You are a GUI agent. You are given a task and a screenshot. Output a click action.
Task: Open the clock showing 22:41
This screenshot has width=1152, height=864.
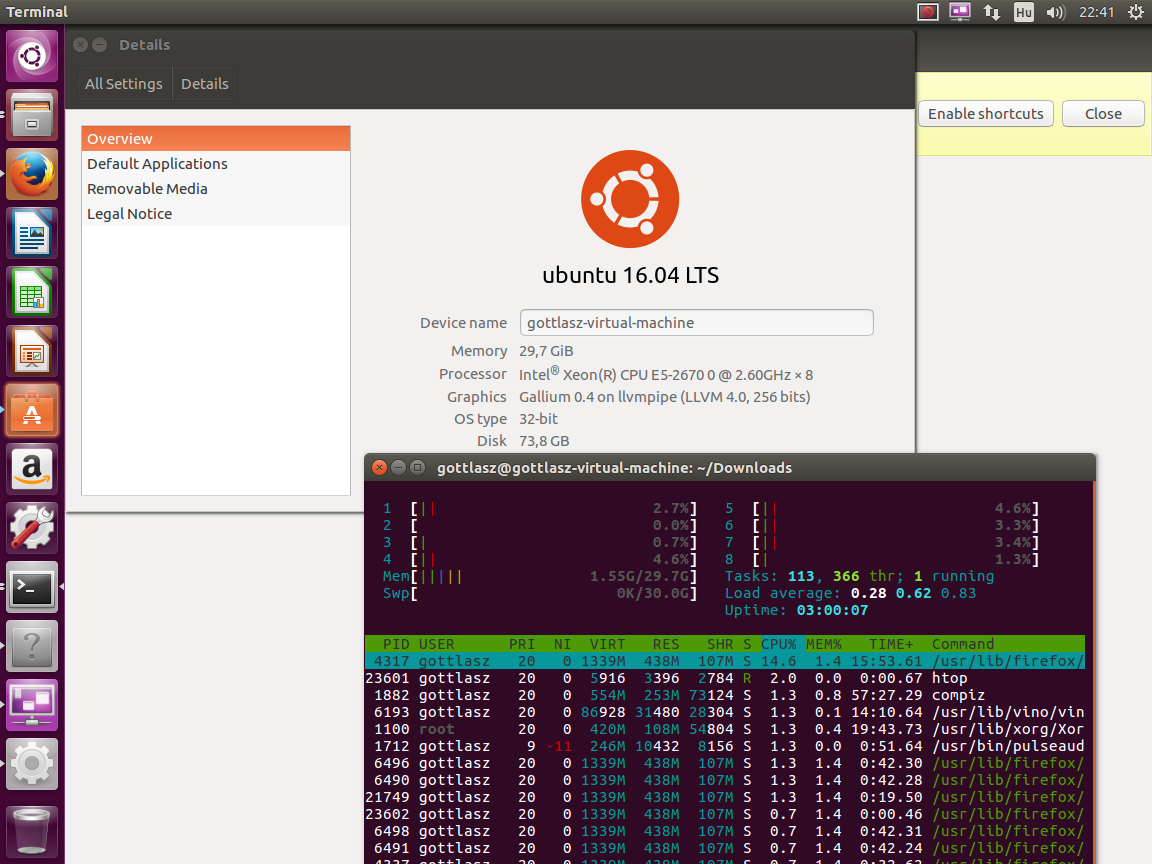click(1096, 12)
